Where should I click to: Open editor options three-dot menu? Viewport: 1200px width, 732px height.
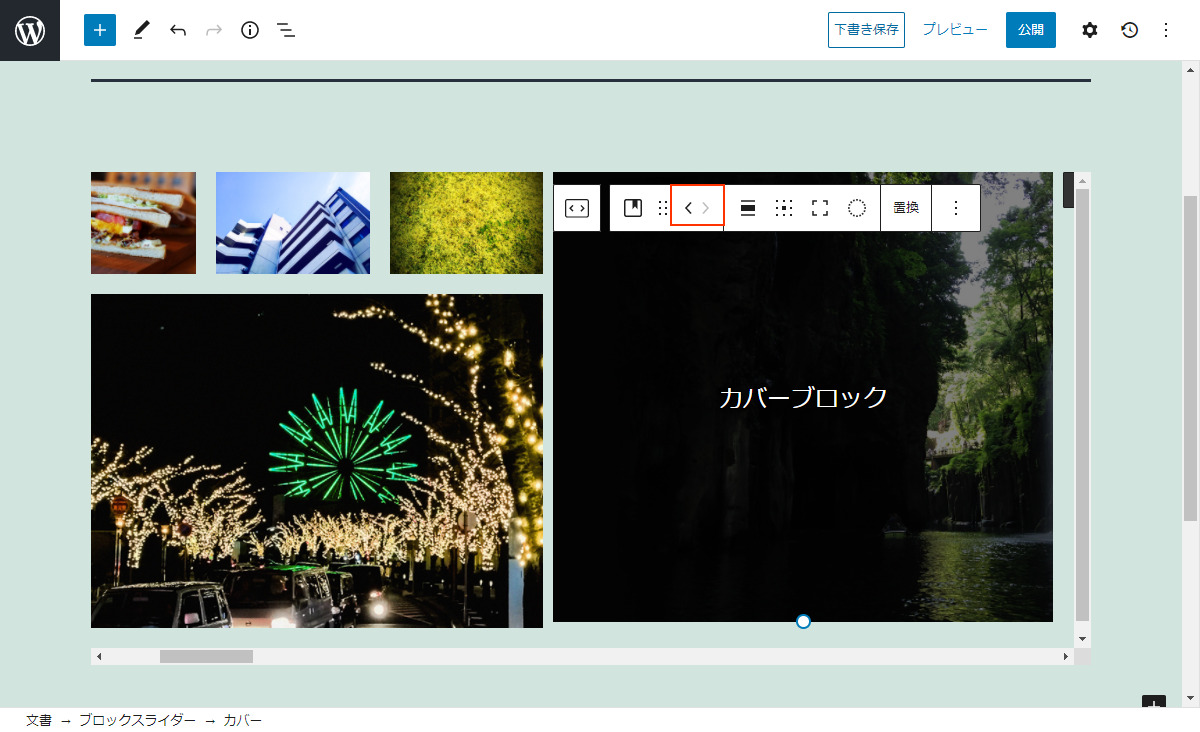[x=1165, y=30]
